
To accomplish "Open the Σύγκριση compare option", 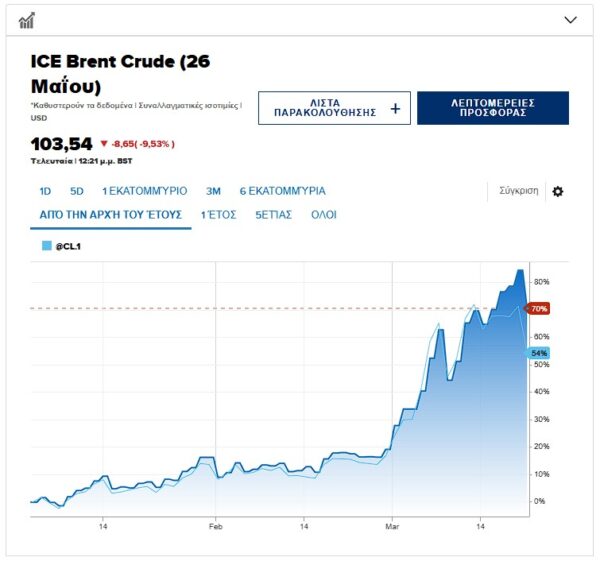I will pyautogui.click(x=518, y=191).
